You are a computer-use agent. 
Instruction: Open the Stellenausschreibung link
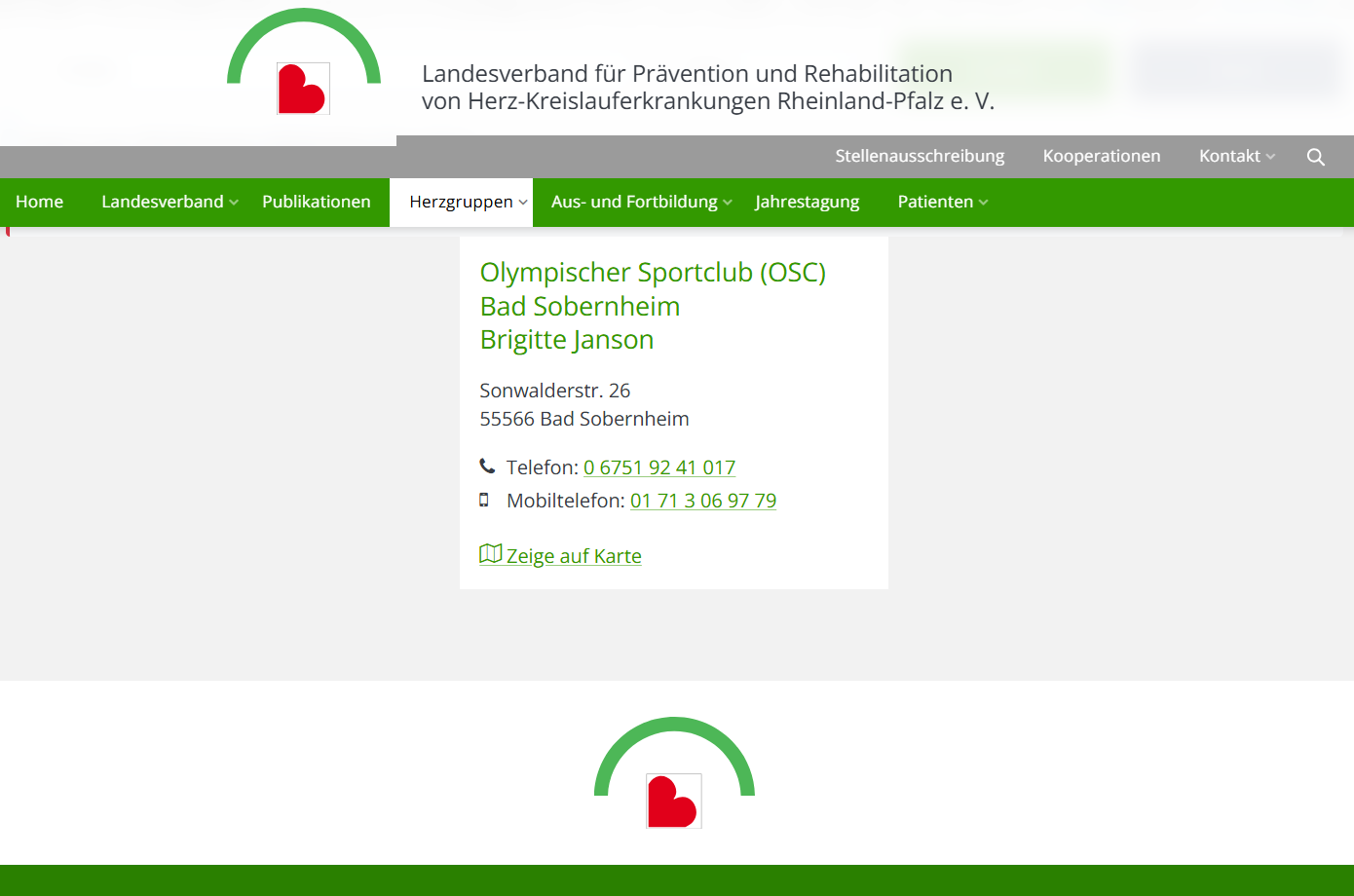[x=919, y=156]
